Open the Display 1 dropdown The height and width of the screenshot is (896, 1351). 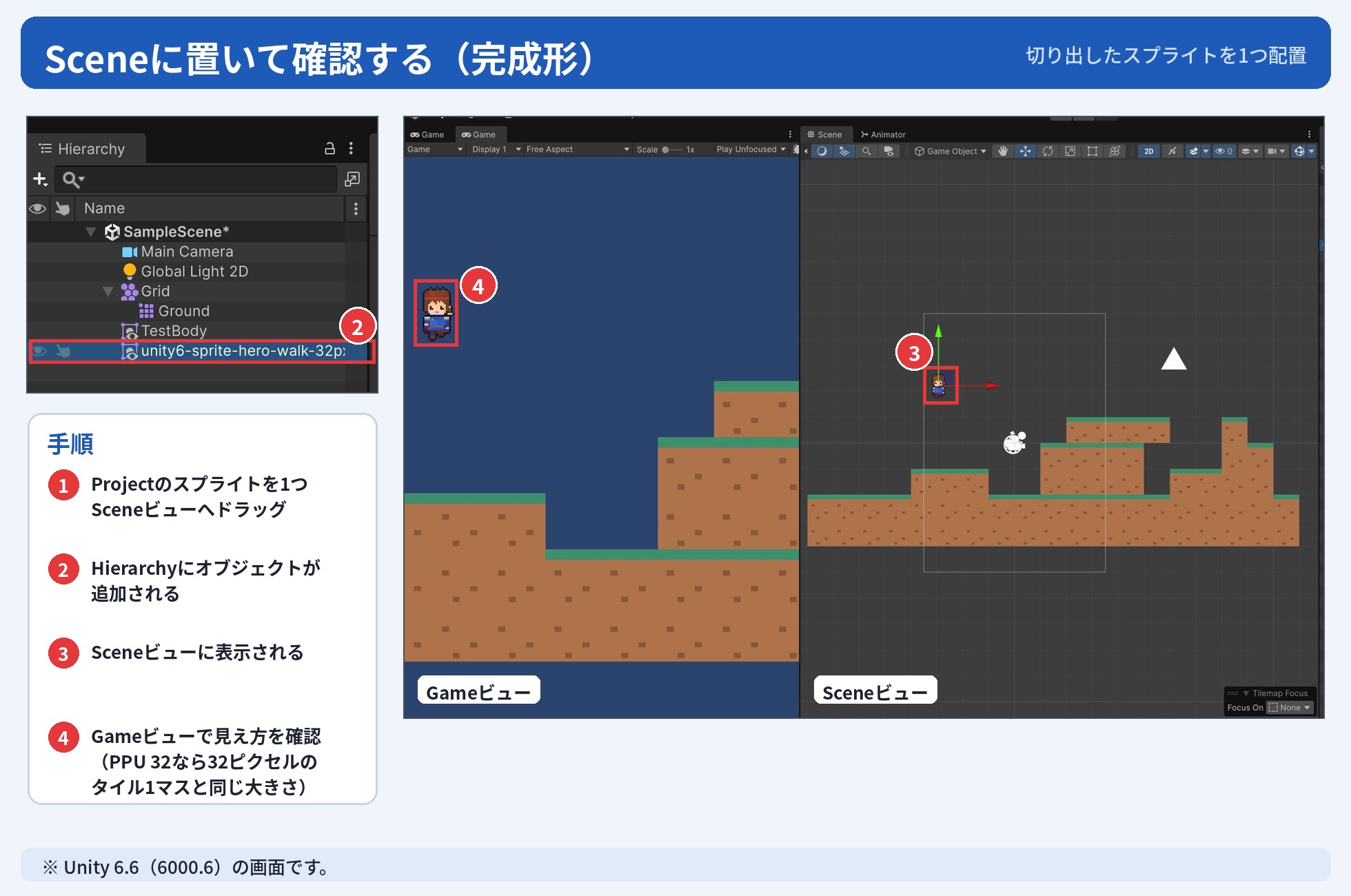[x=496, y=149]
